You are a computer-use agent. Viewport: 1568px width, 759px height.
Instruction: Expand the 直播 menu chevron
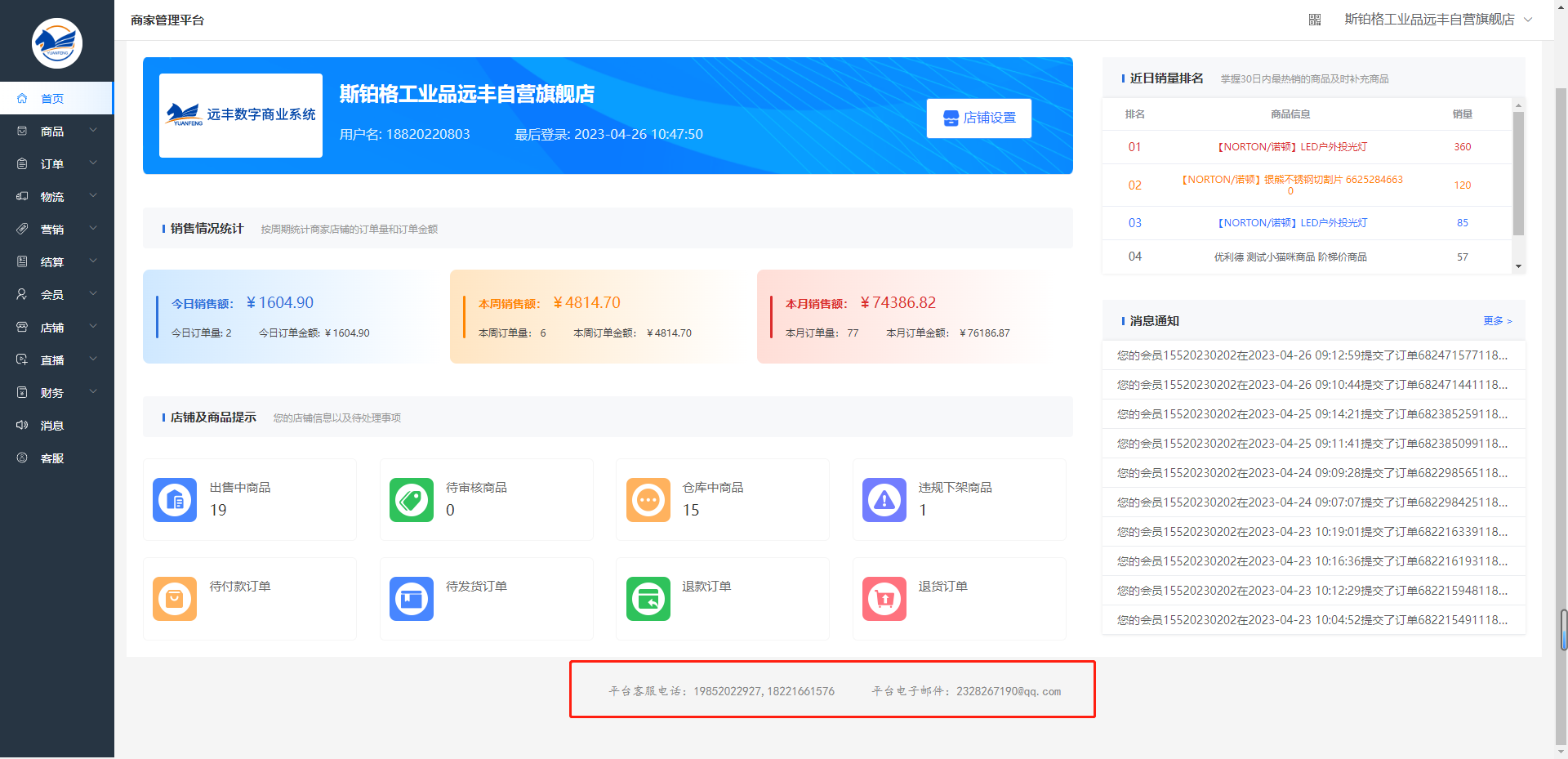(93, 359)
